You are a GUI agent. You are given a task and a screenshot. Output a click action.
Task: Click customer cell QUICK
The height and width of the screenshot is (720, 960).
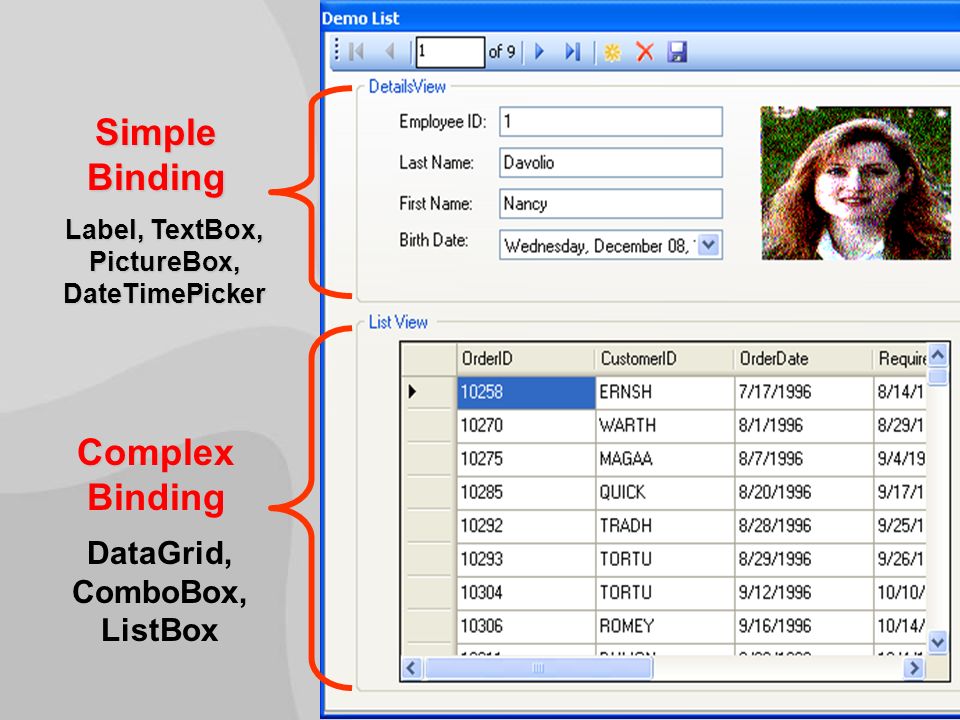coord(665,492)
